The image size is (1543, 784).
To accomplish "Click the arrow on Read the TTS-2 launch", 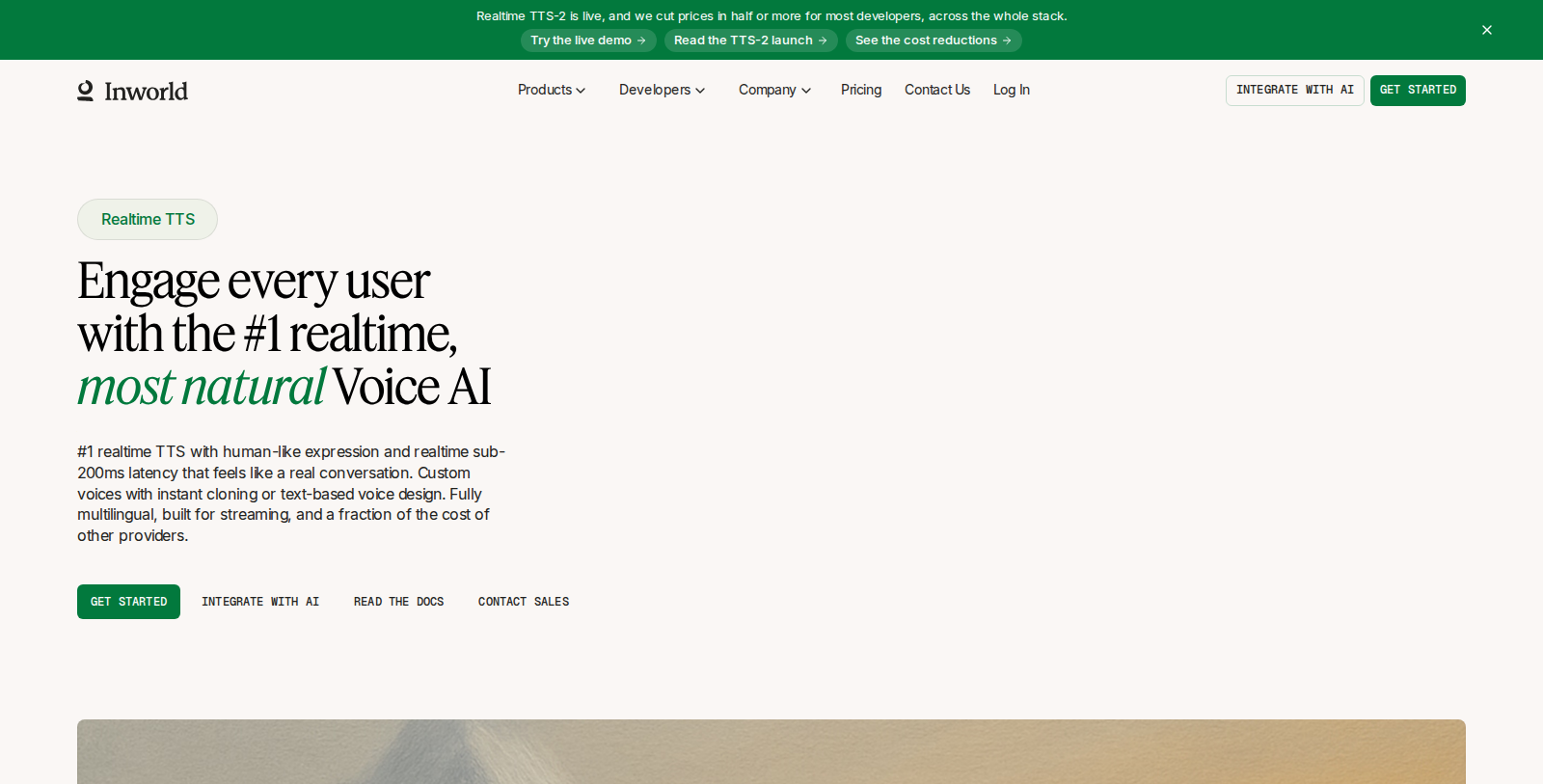I will pyautogui.click(x=823, y=41).
